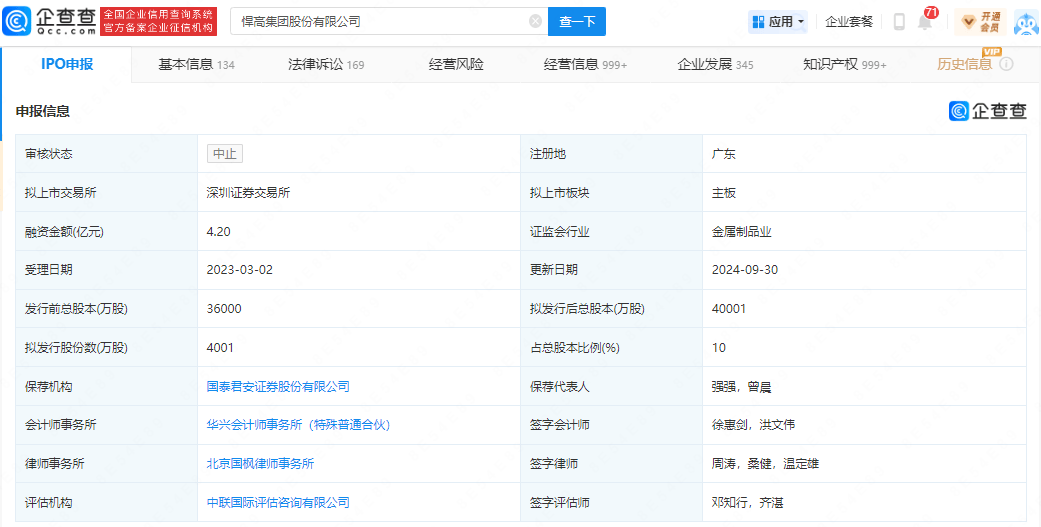1041x527 pixels.
Task: Open the notifications bell icon
Action: click(925, 22)
